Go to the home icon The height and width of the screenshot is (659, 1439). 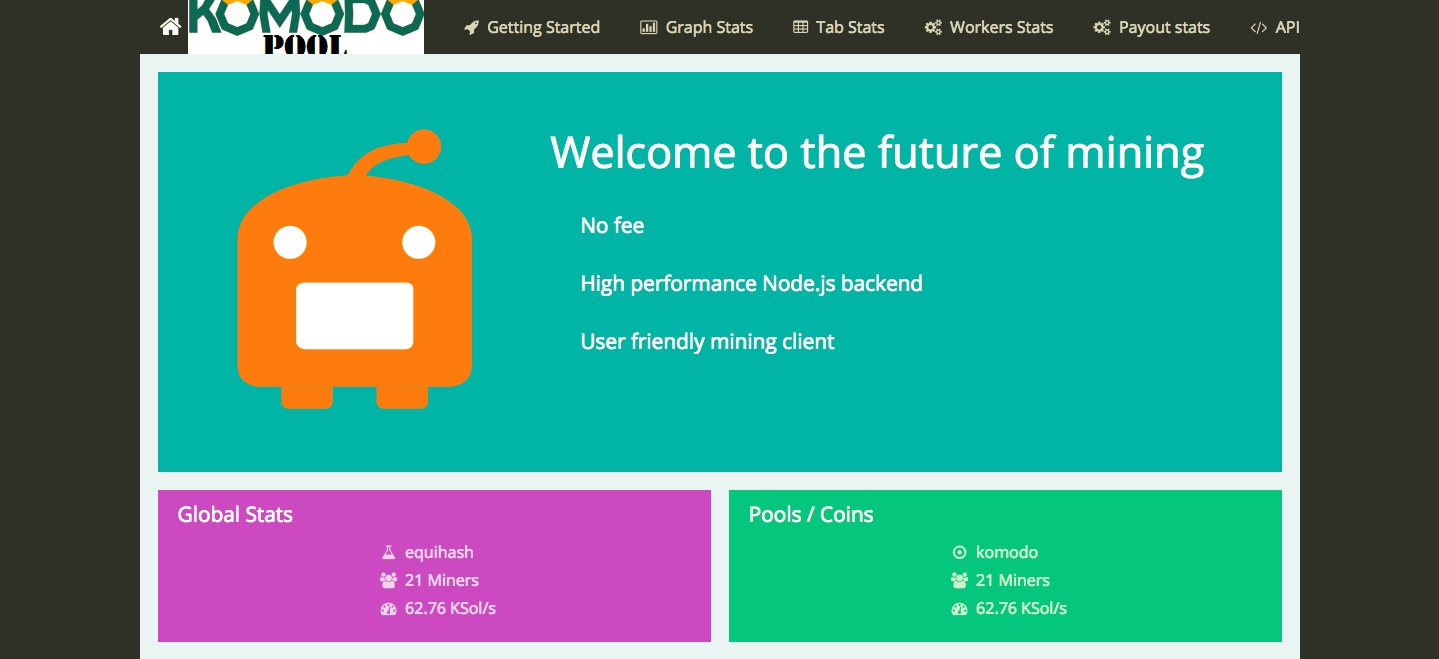[x=170, y=27]
